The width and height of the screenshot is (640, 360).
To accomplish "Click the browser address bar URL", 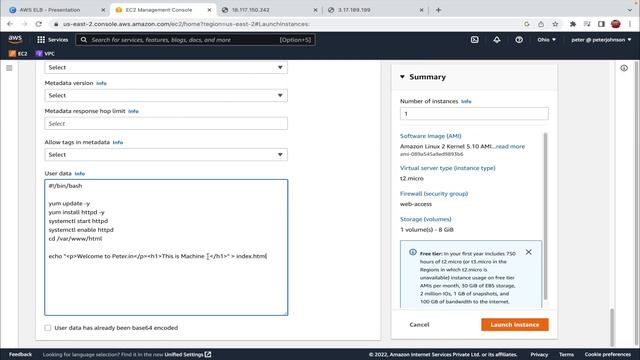I will click(186, 24).
